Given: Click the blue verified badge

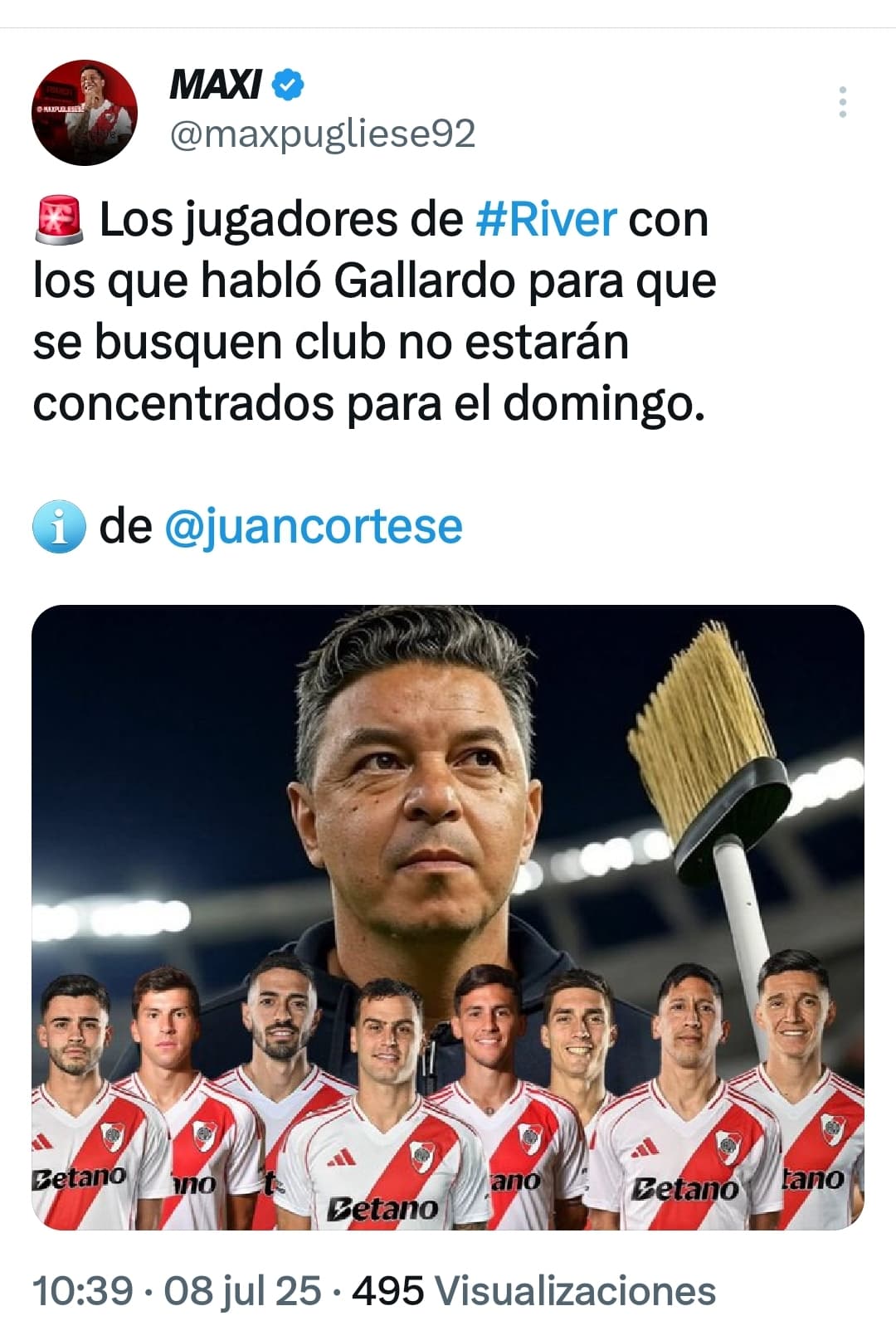Looking at the screenshot, I should click(x=289, y=85).
